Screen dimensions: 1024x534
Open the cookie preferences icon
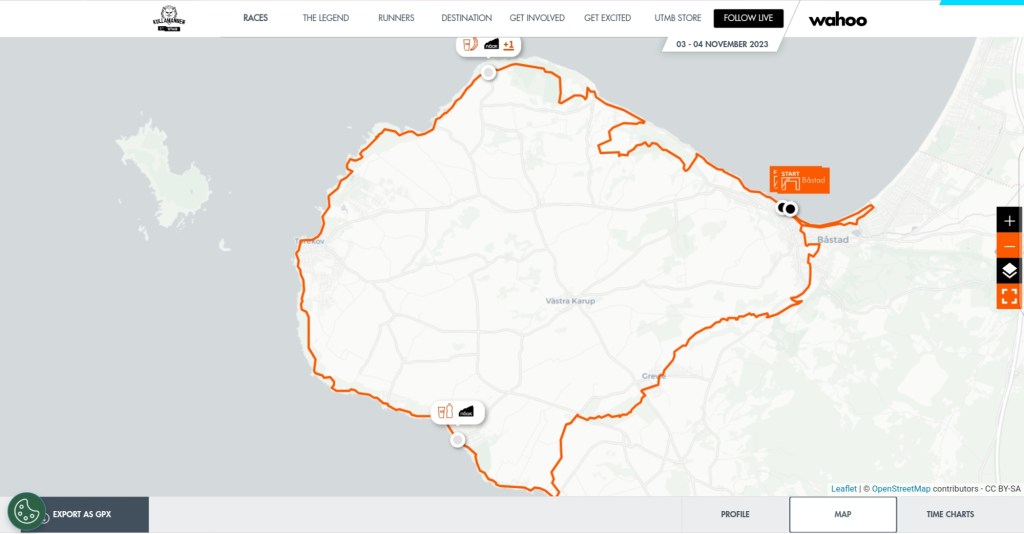coord(26,512)
